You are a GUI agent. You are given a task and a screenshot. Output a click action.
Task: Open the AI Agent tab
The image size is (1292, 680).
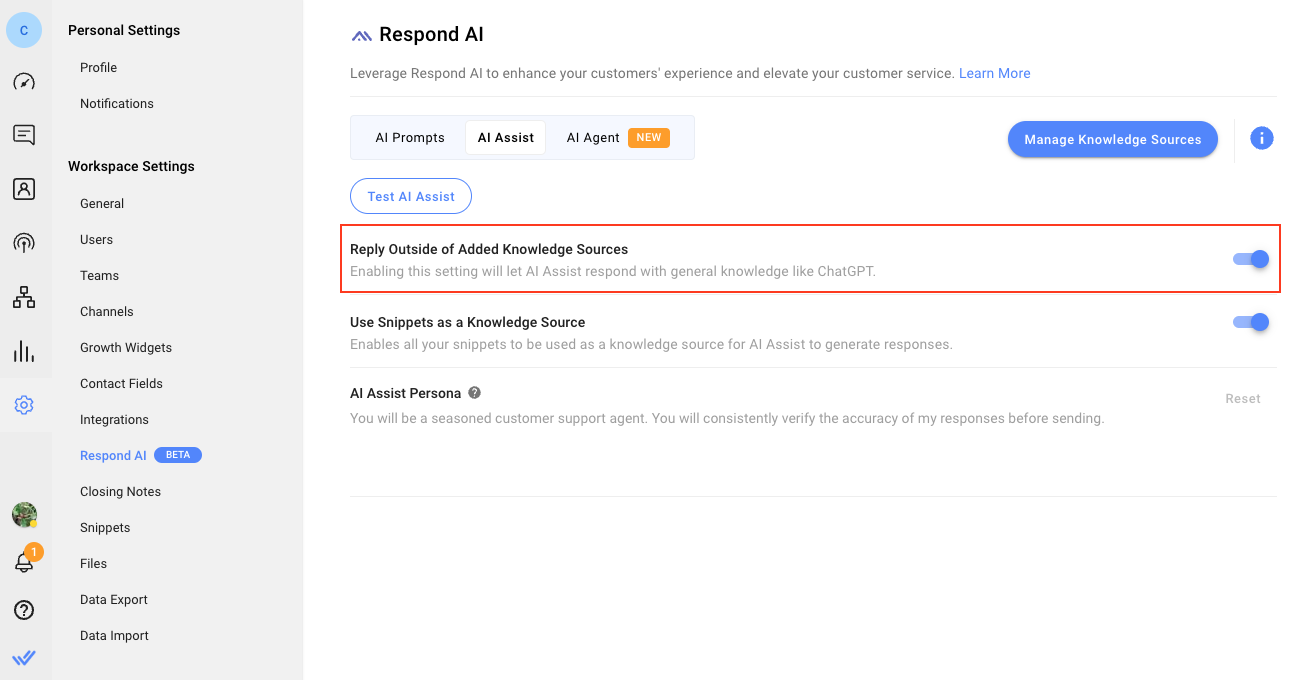593,137
